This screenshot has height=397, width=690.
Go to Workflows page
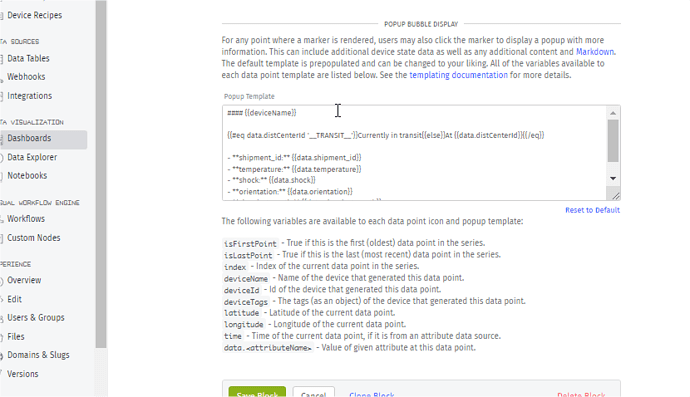(x=26, y=219)
